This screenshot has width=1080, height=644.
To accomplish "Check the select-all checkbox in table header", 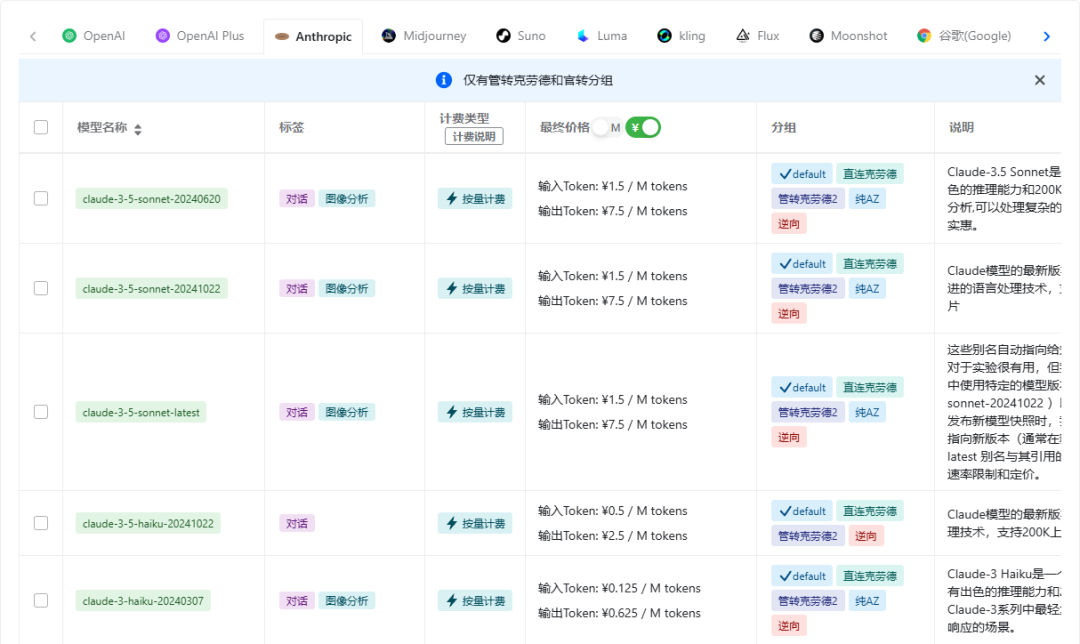I will [41, 127].
